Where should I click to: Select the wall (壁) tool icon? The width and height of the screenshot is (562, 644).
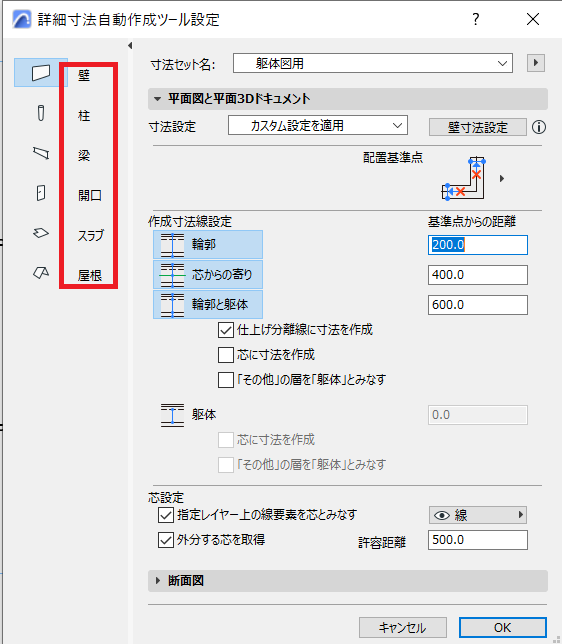point(41,73)
